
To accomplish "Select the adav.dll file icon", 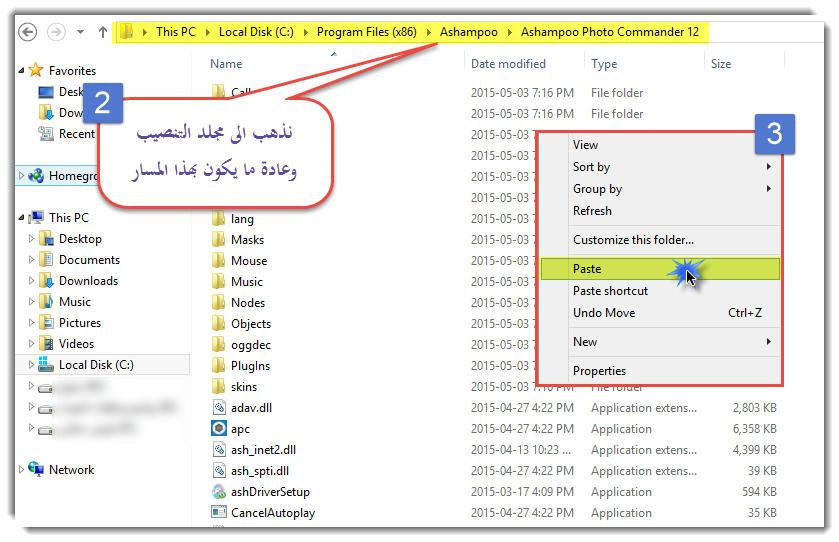I will tap(219, 407).
